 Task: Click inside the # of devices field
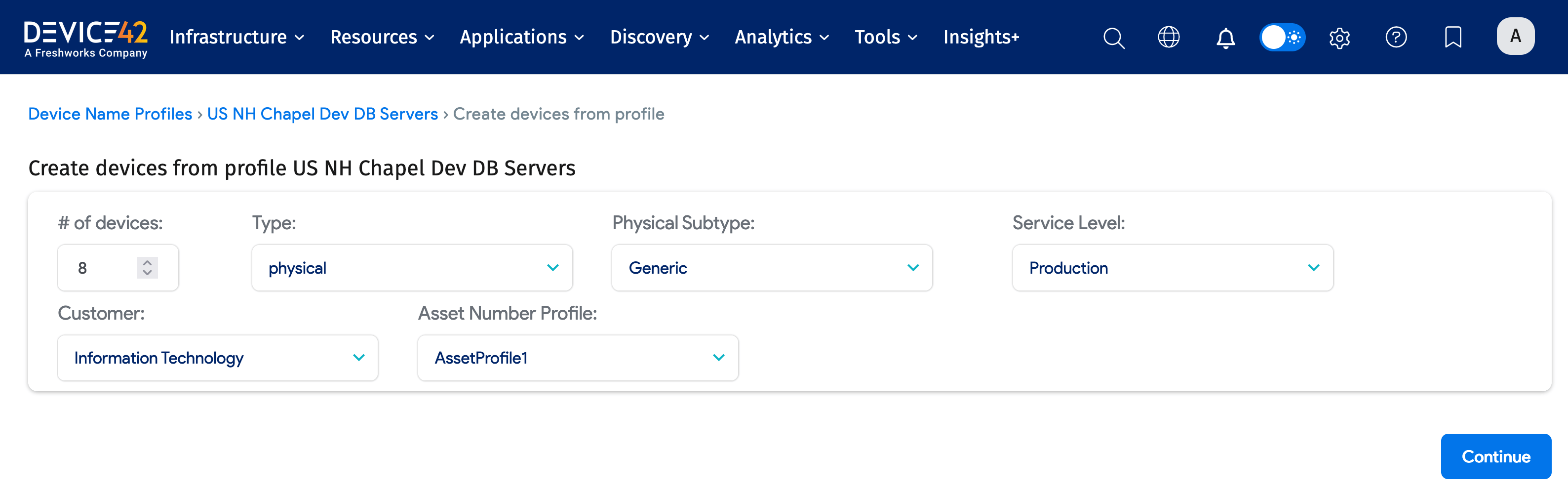97,267
